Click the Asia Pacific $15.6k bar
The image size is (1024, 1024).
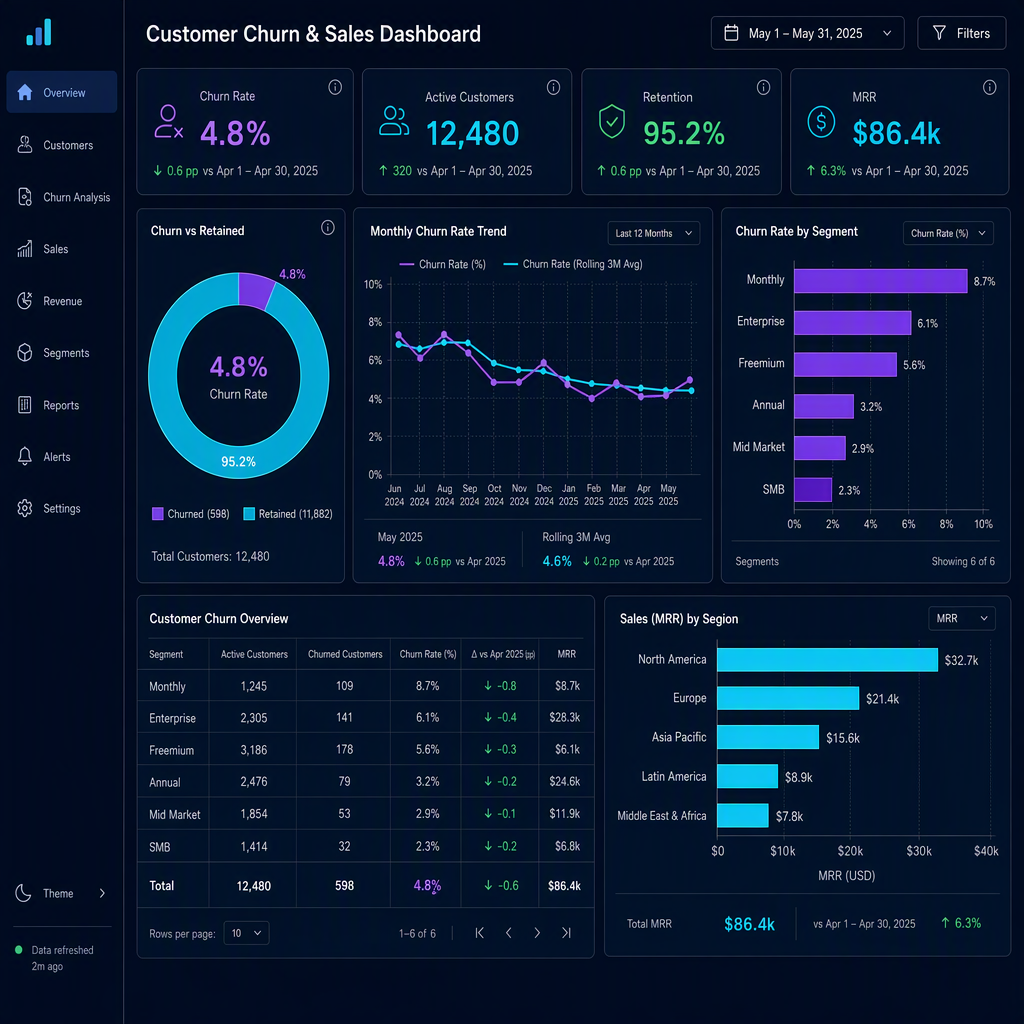point(768,737)
